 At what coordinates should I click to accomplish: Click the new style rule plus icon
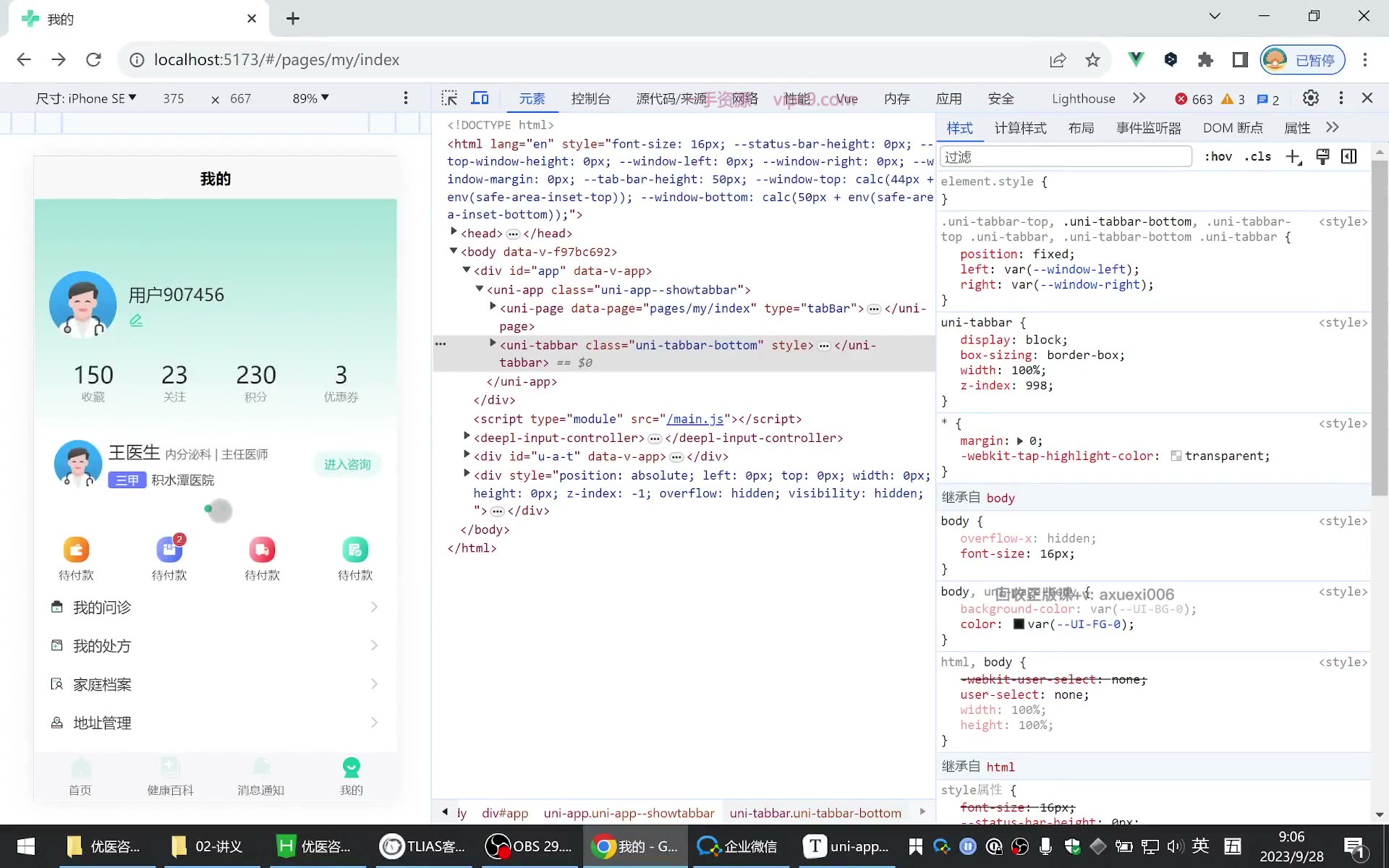1294,157
